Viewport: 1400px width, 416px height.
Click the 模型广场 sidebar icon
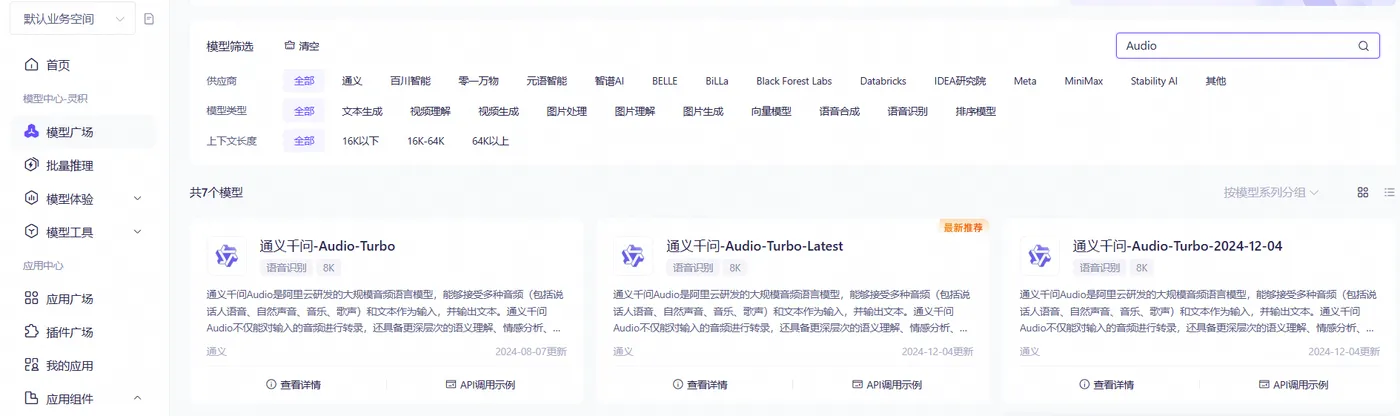point(30,132)
